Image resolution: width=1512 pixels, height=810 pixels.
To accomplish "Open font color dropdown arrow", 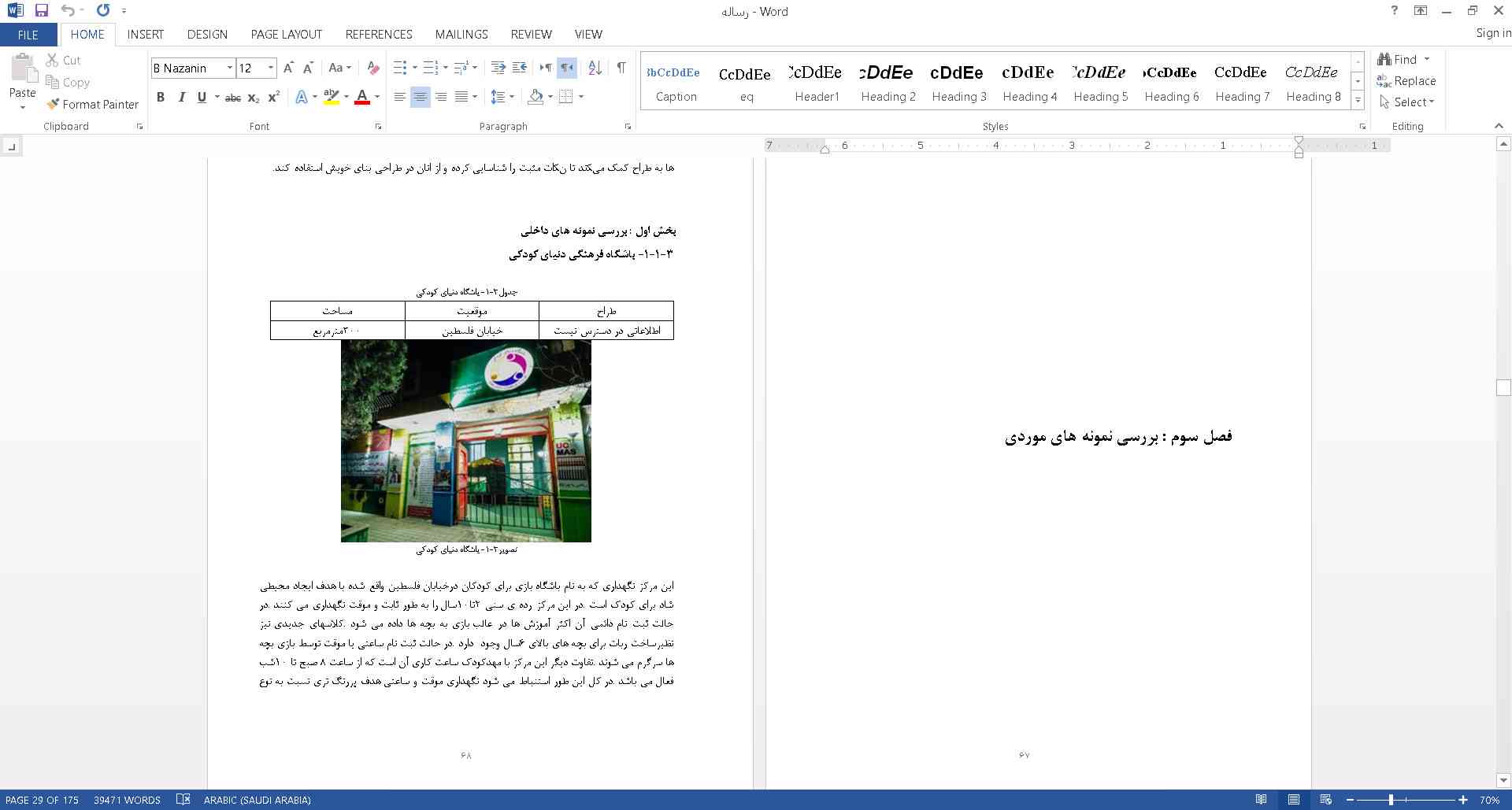I will pyautogui.click(x=377, y=97).
